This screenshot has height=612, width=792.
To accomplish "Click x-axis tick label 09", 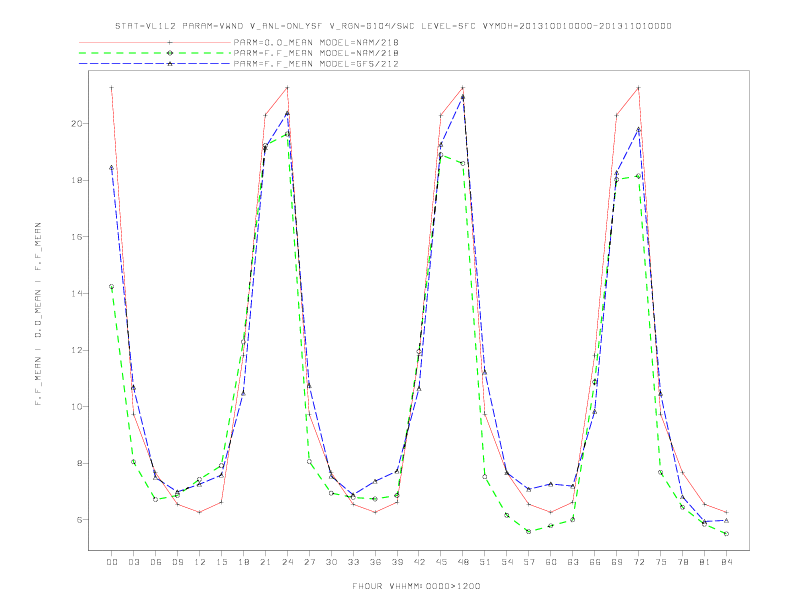I will point(177,562).
